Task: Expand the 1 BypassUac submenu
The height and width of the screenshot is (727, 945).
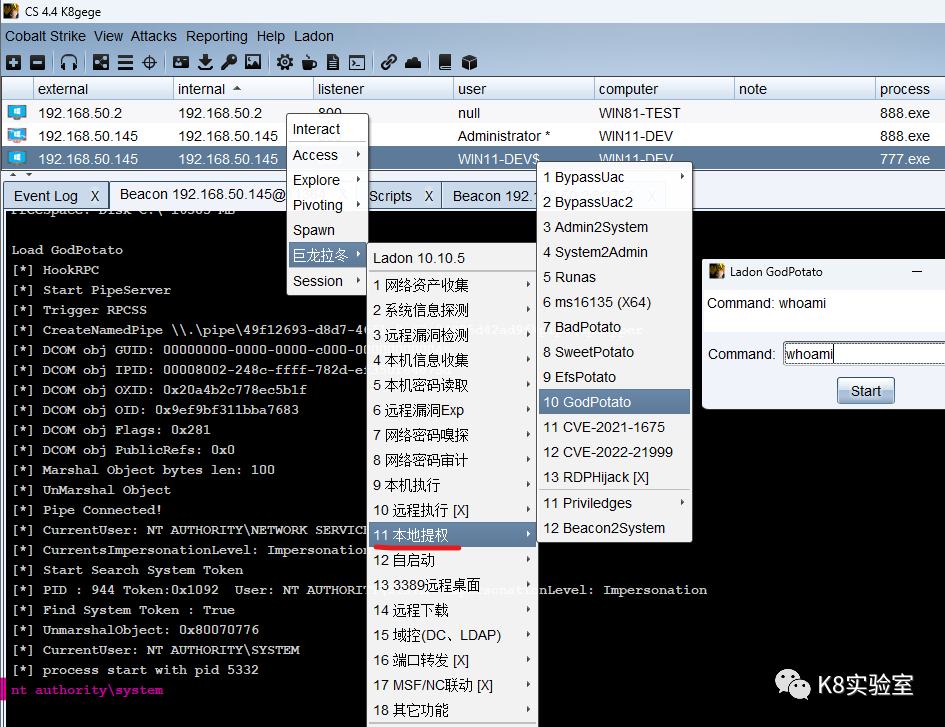Action: pos(614,177)
